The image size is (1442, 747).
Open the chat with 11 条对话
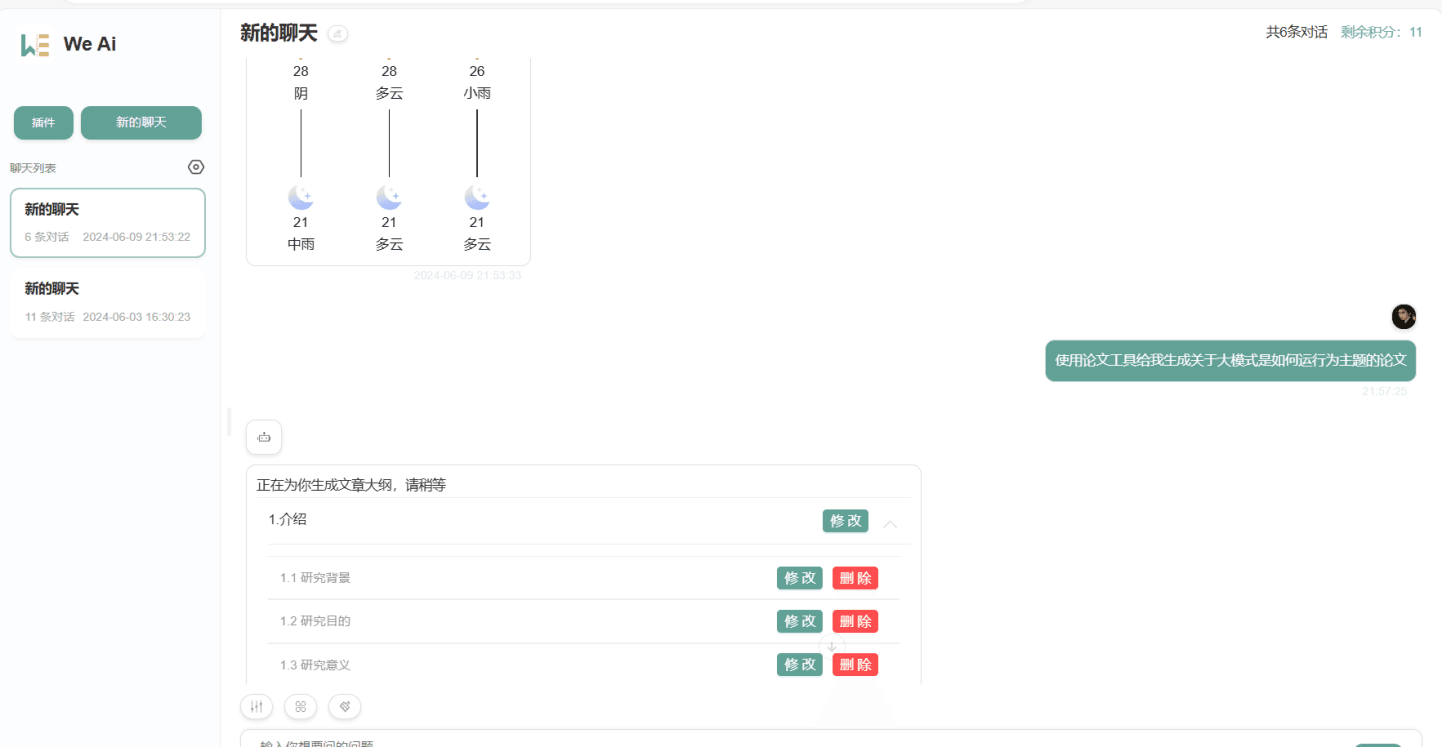108,302
